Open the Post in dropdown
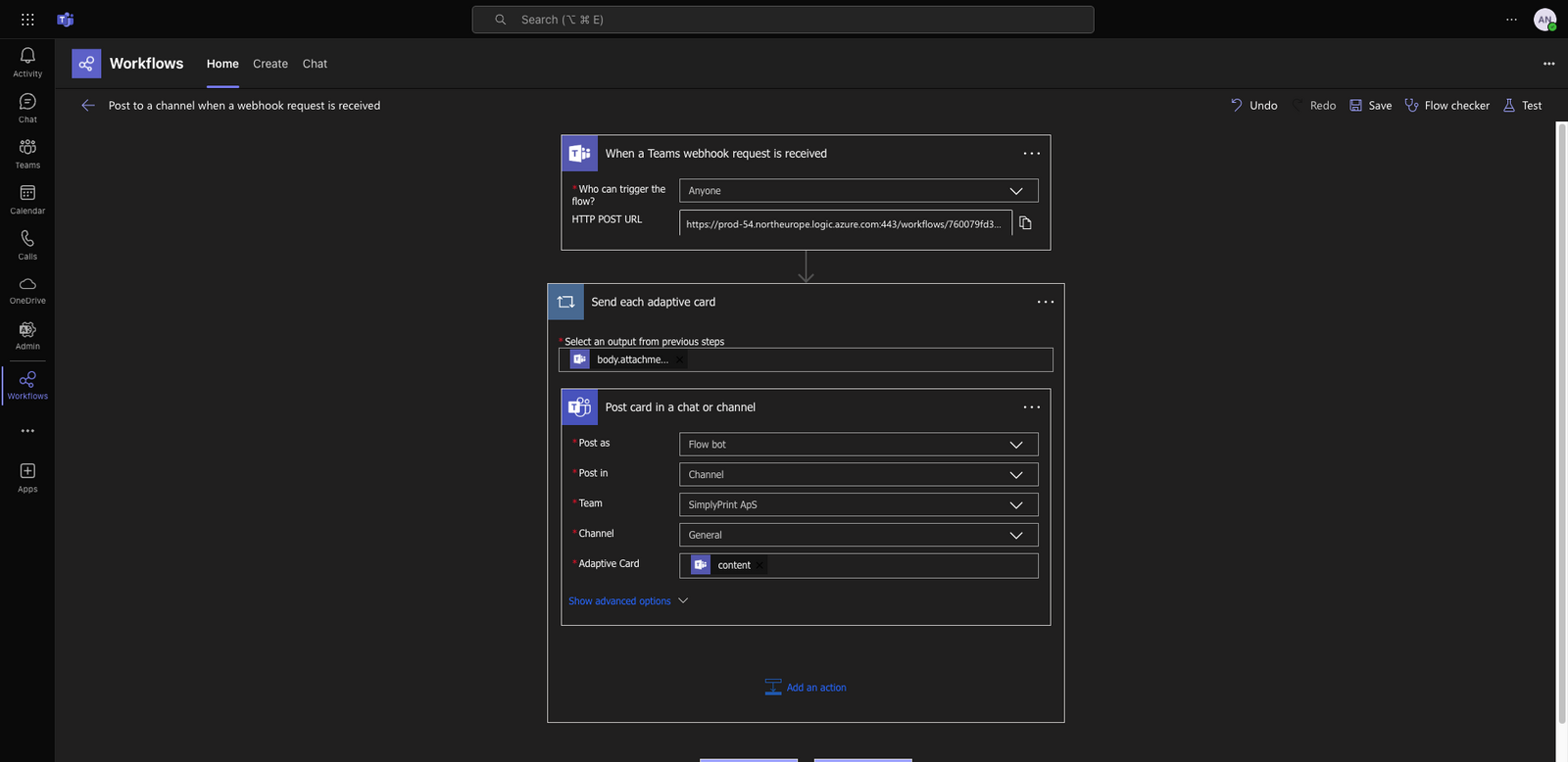1568x762 pixels. point(858,475)
